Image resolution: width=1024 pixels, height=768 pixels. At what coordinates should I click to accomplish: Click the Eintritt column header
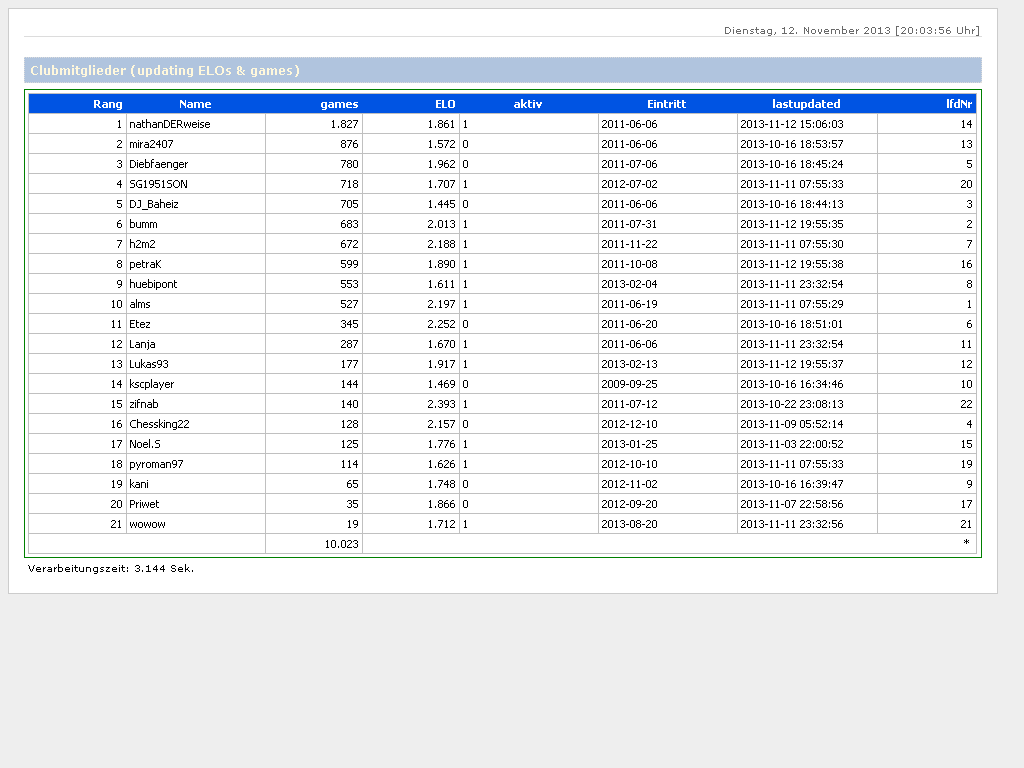tap(666, 104)
